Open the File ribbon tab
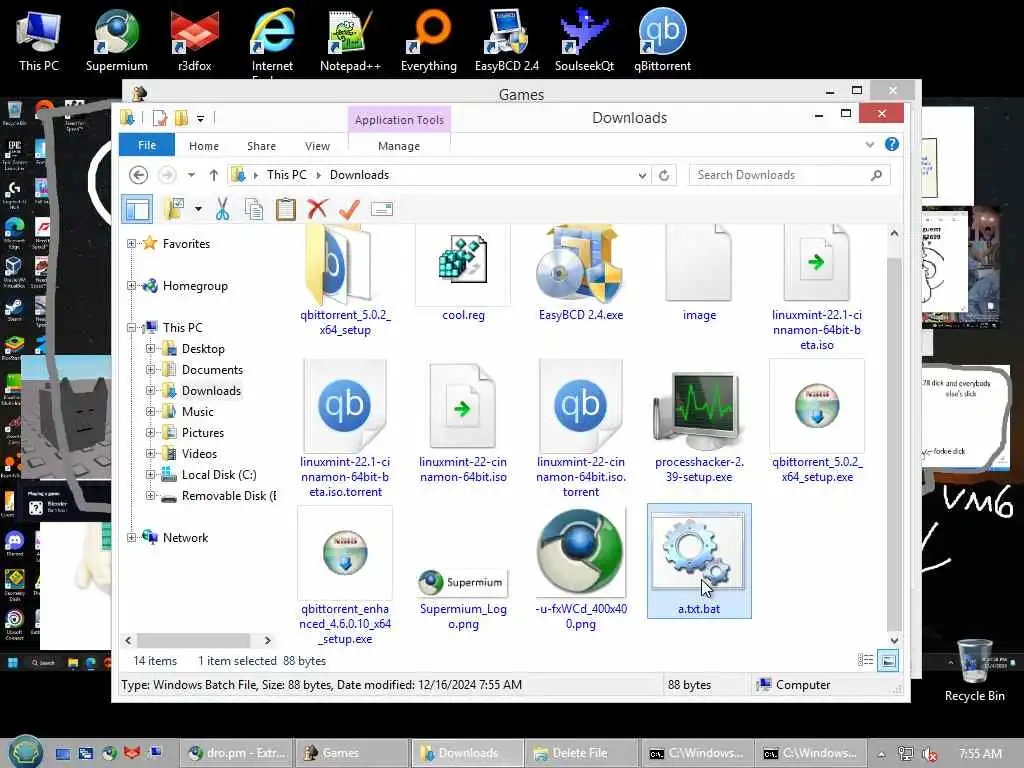The height and width of the screenshot is (768, 1024). (x=147, y=146)
